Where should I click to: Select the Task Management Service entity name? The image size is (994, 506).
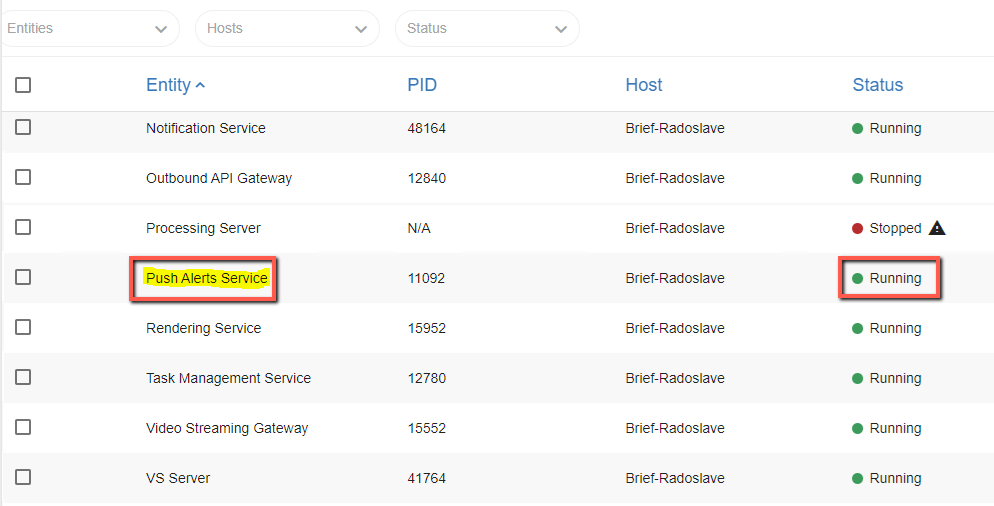pos(228,379)
